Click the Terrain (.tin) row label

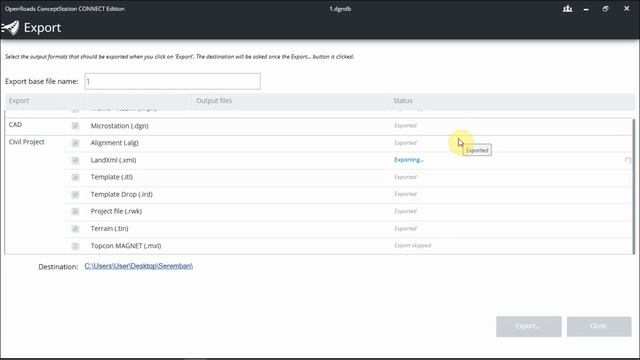(x=109, y=229)
